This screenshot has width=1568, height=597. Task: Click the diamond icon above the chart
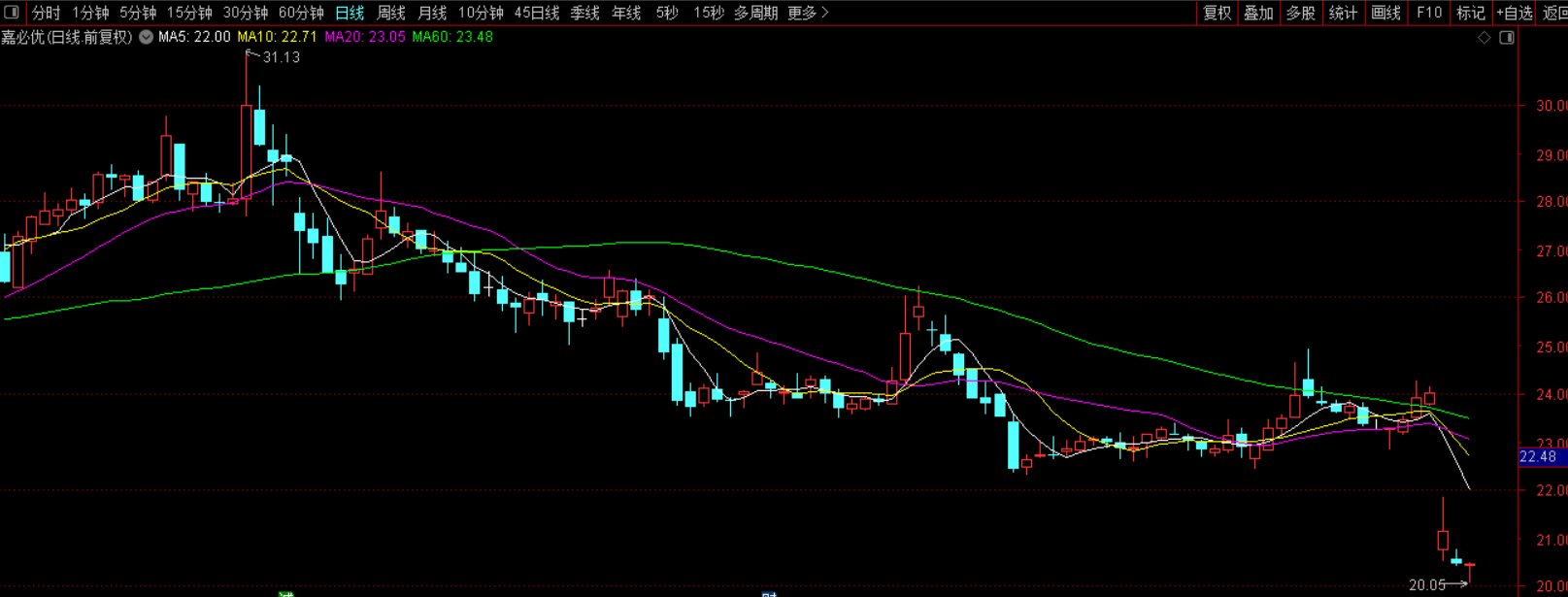(1484, 38)
